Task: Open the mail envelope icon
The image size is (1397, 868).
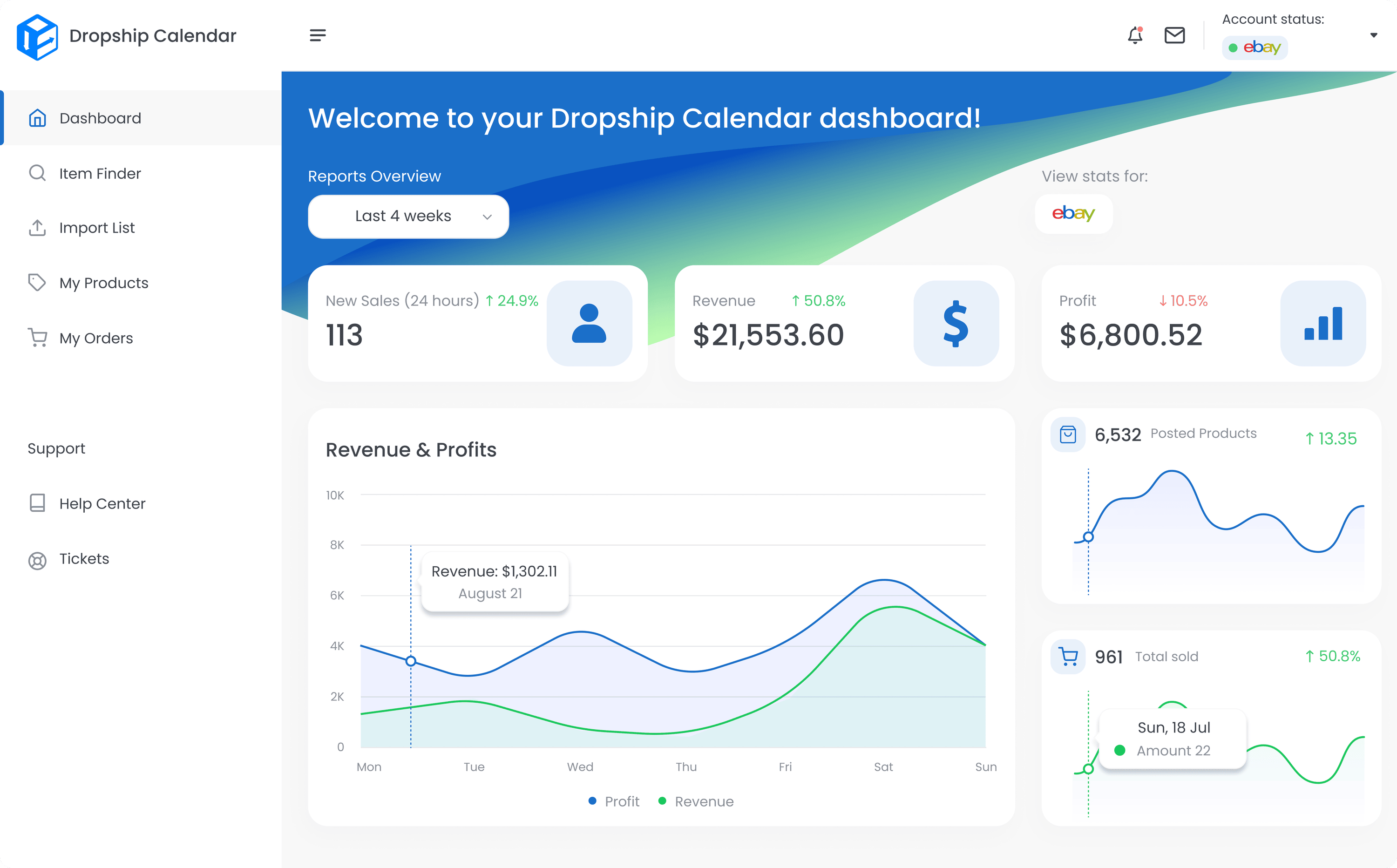Action: (1174, 35)
